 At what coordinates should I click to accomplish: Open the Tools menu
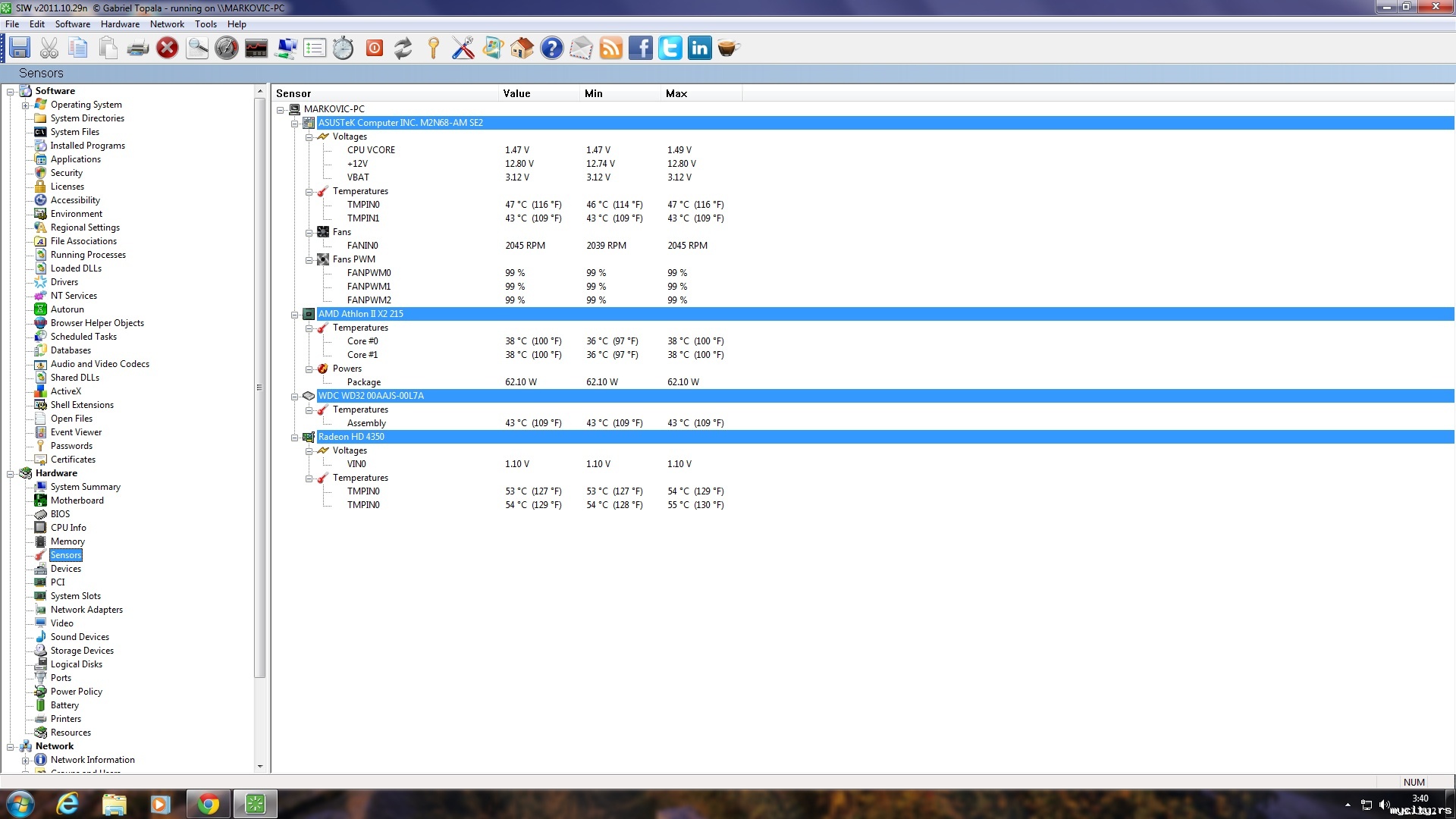[x=206, y=24]
